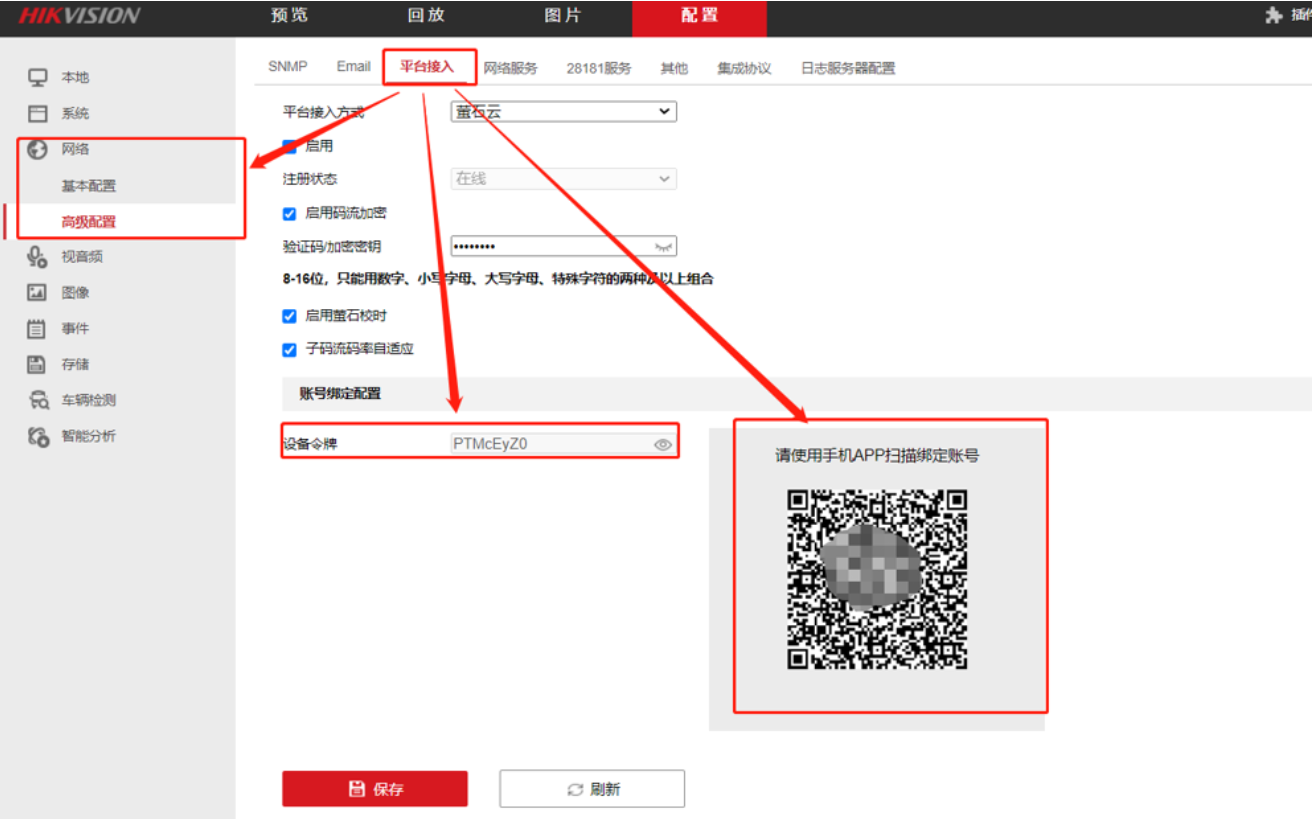The image size is (1314, 819).
Task: Click the 保存 save button
Action: click(375, 789)
